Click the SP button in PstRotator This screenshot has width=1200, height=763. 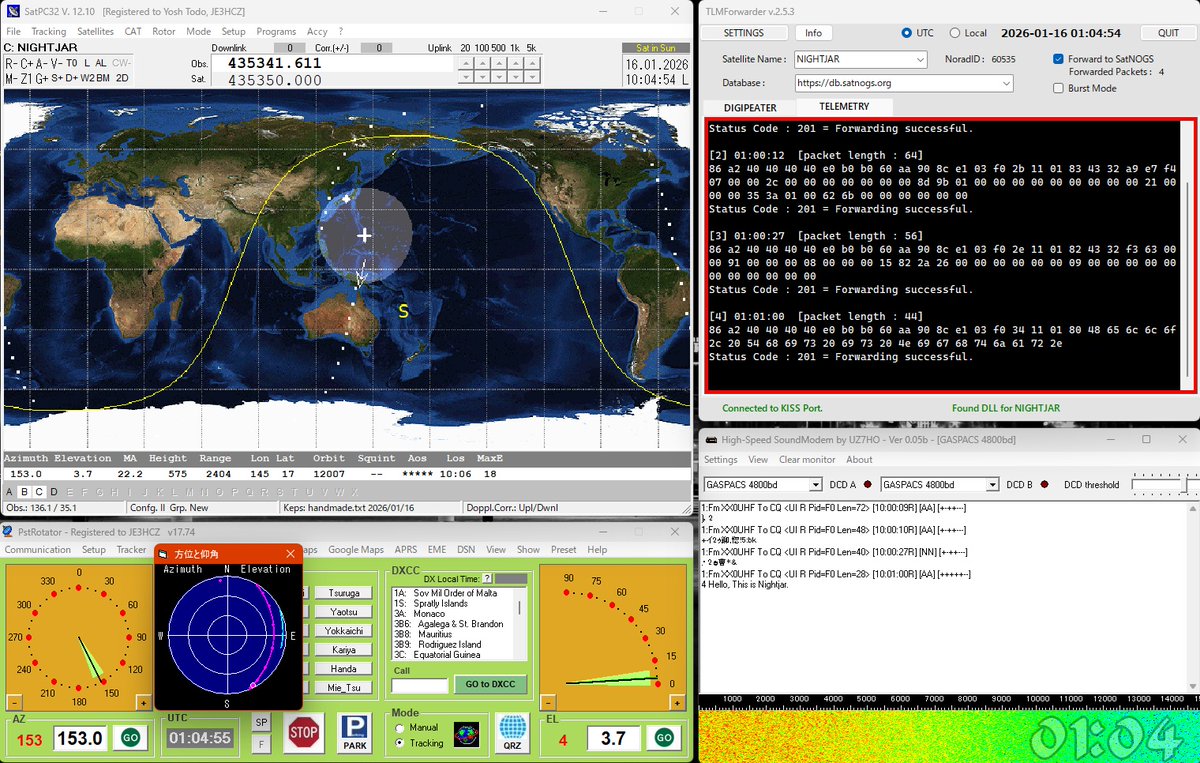[x=261, y=722]
